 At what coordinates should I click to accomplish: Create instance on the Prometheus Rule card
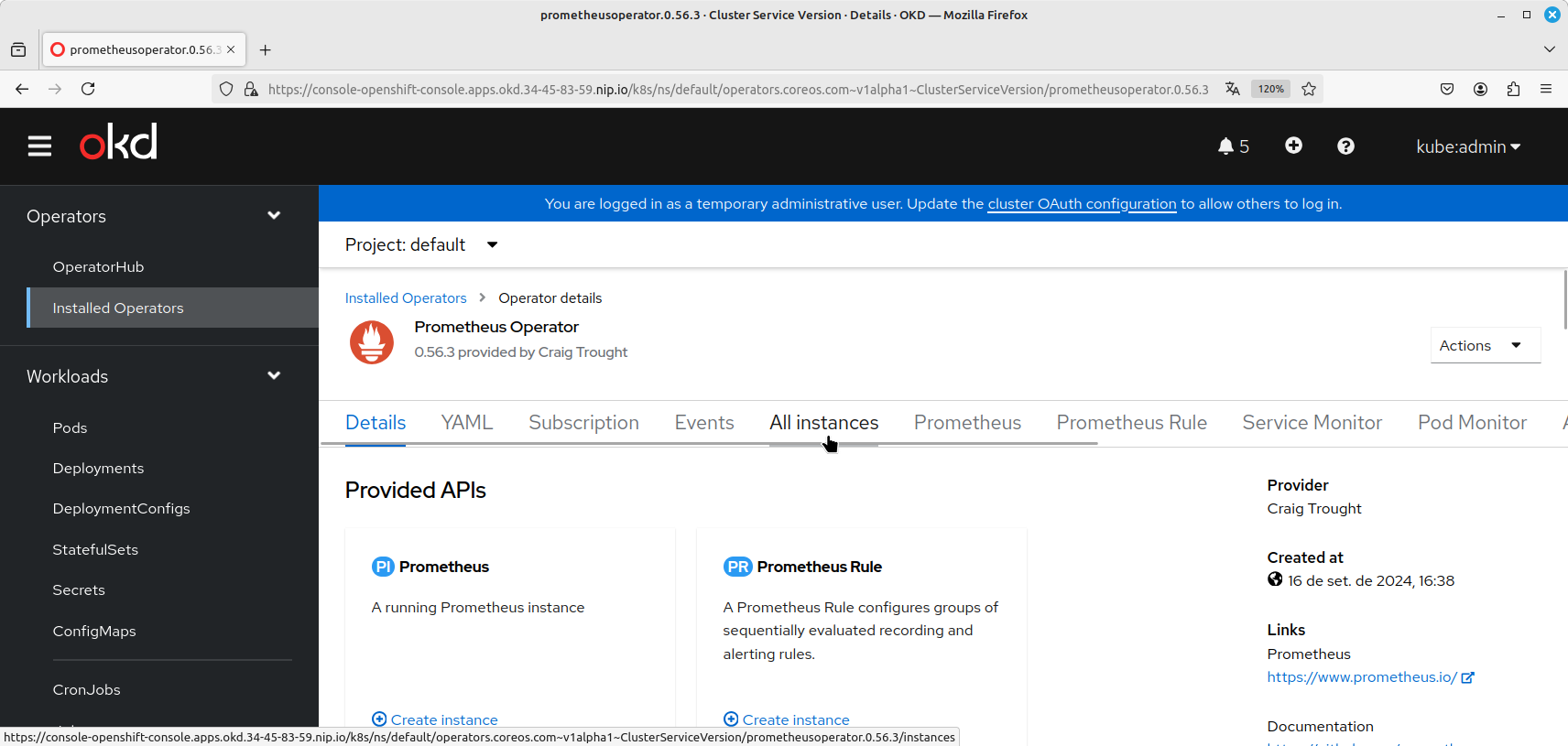coord(787,719)
